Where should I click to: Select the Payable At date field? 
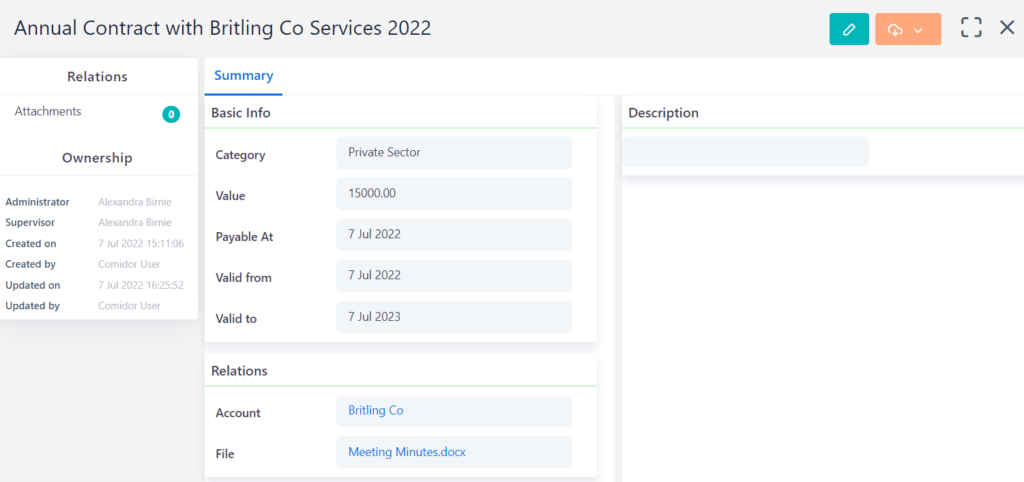tap(454, 235)
